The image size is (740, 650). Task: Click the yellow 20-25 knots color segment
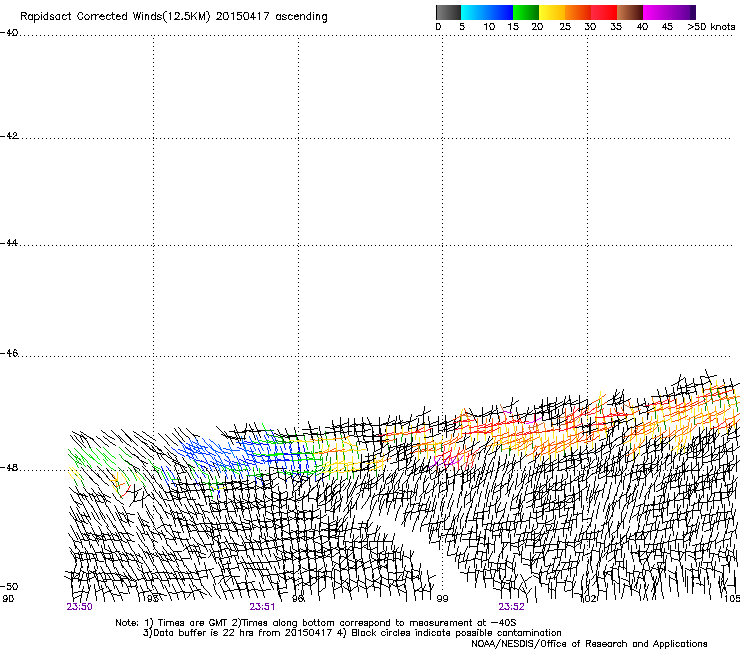[x=552, y=12]
